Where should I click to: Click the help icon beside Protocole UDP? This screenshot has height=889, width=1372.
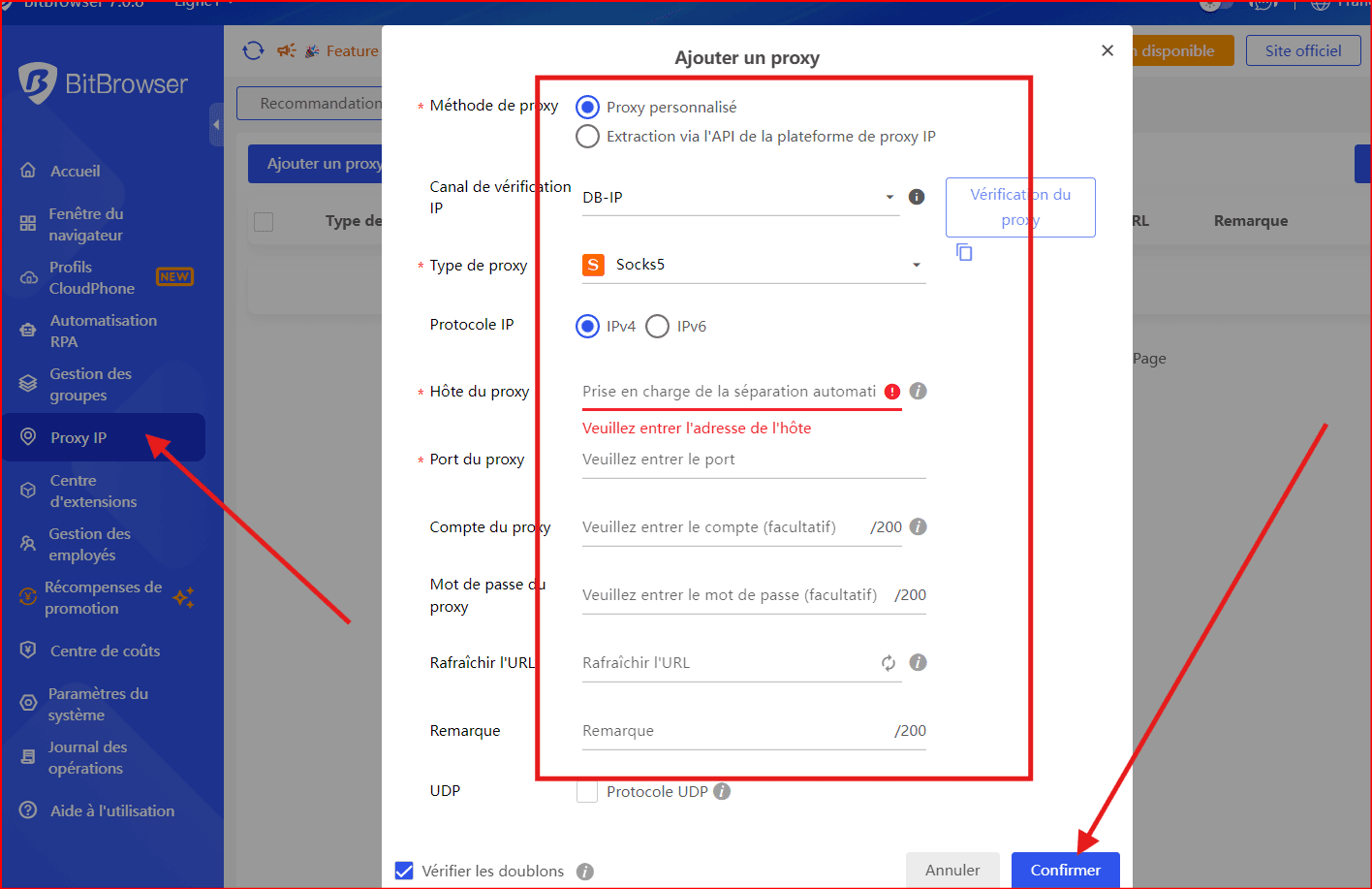tap(722, 791)
